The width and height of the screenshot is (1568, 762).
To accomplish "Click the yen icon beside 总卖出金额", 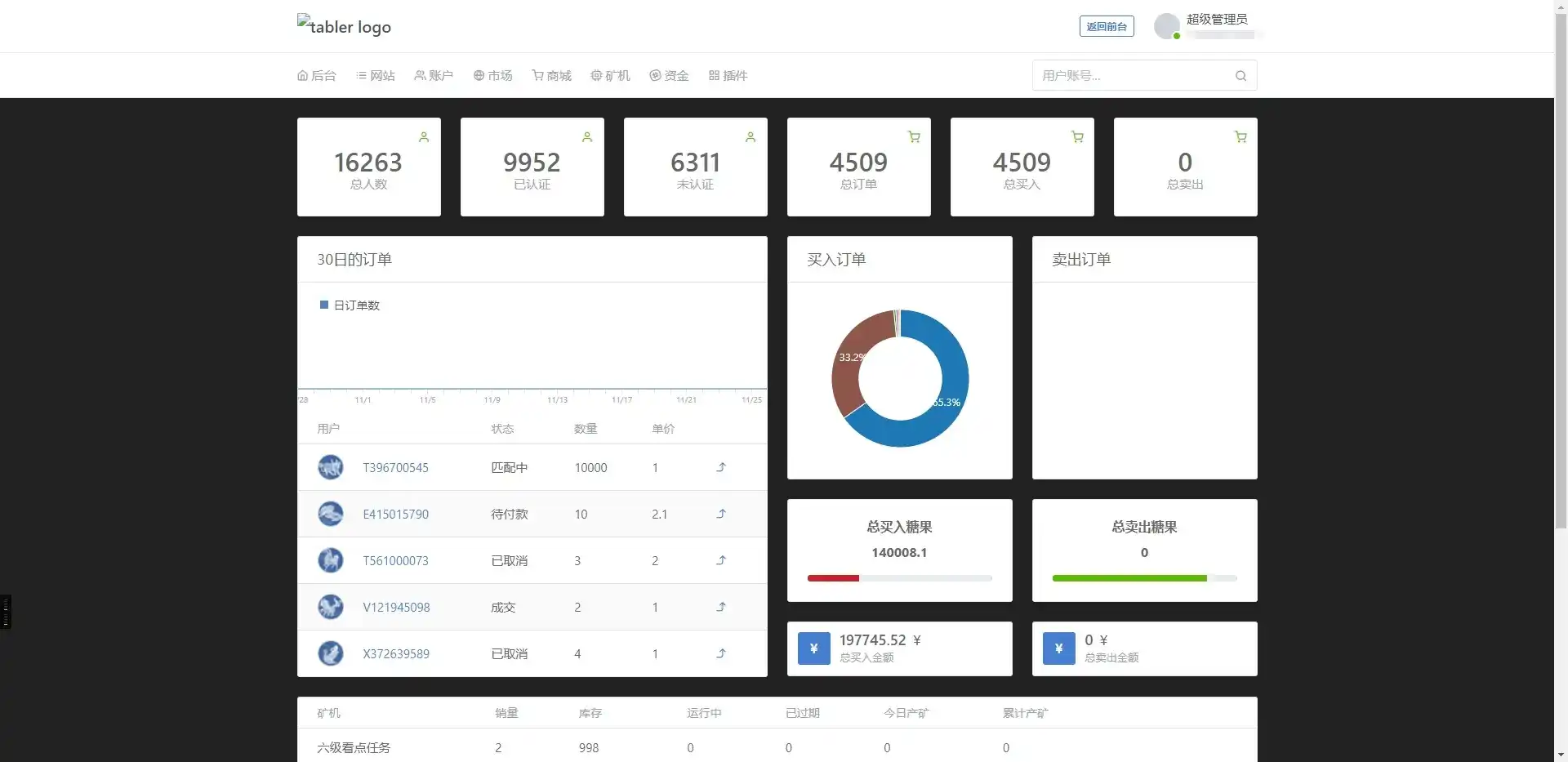I will [1058, 648].
